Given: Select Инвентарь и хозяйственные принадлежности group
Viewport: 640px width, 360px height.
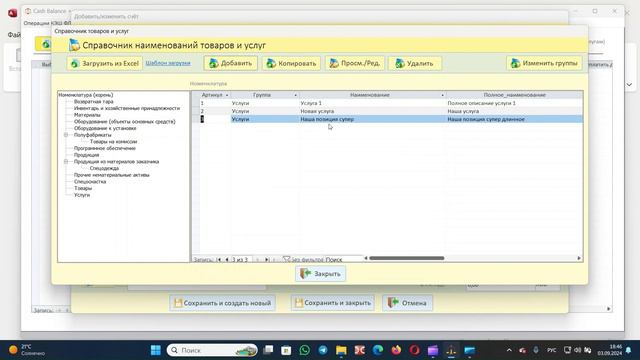Looking at the screenshot, I should 127,108.
